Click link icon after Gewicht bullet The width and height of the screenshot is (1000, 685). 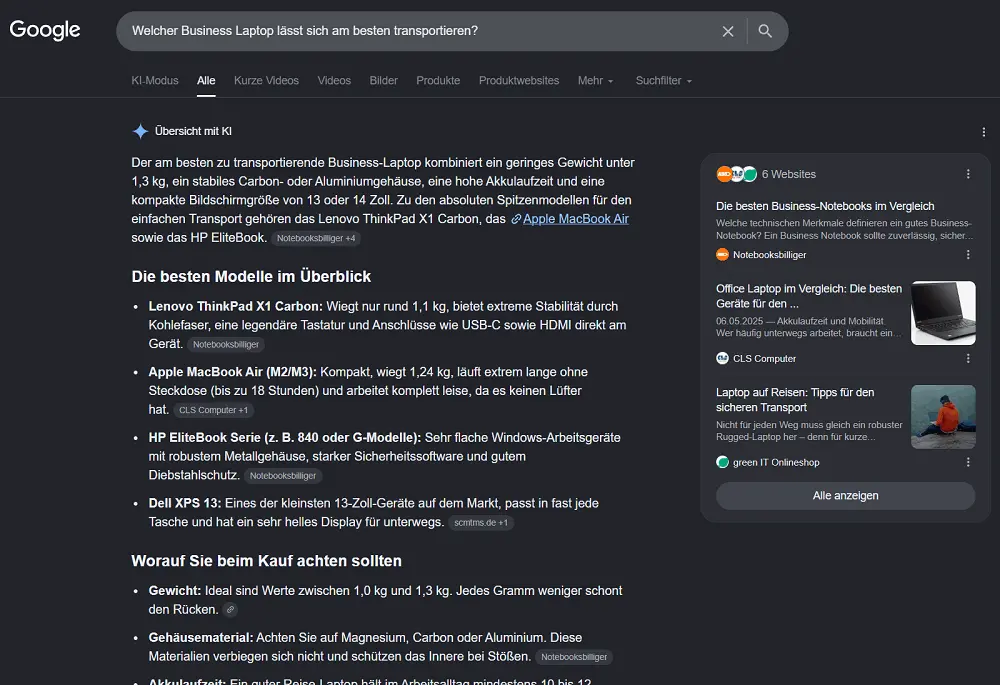click(x=230, y=610)
